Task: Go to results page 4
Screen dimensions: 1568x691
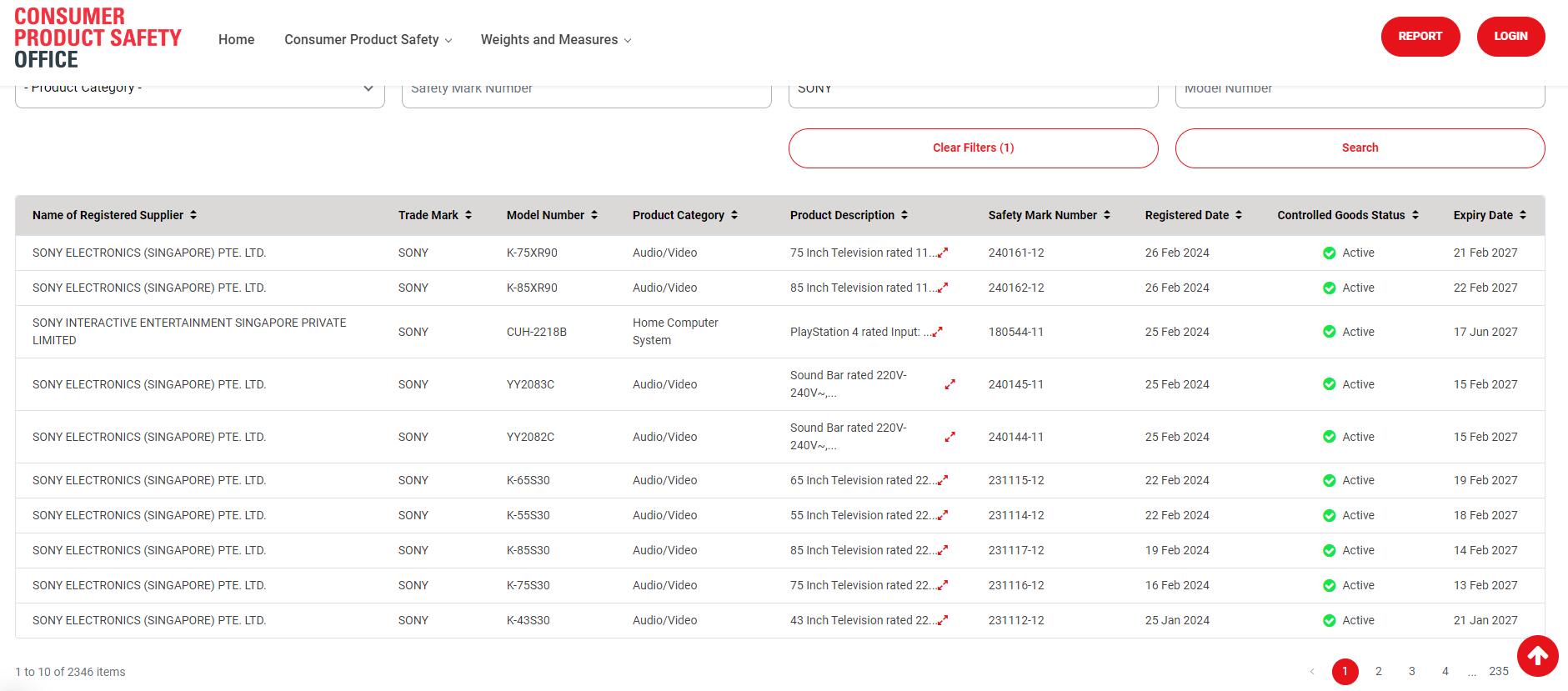Action: tap(1445, 671)
